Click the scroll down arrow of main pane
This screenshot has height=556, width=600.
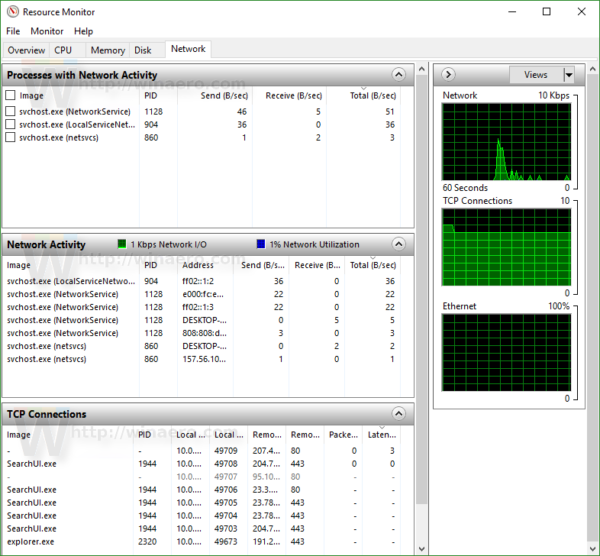[x=422, y=549]
